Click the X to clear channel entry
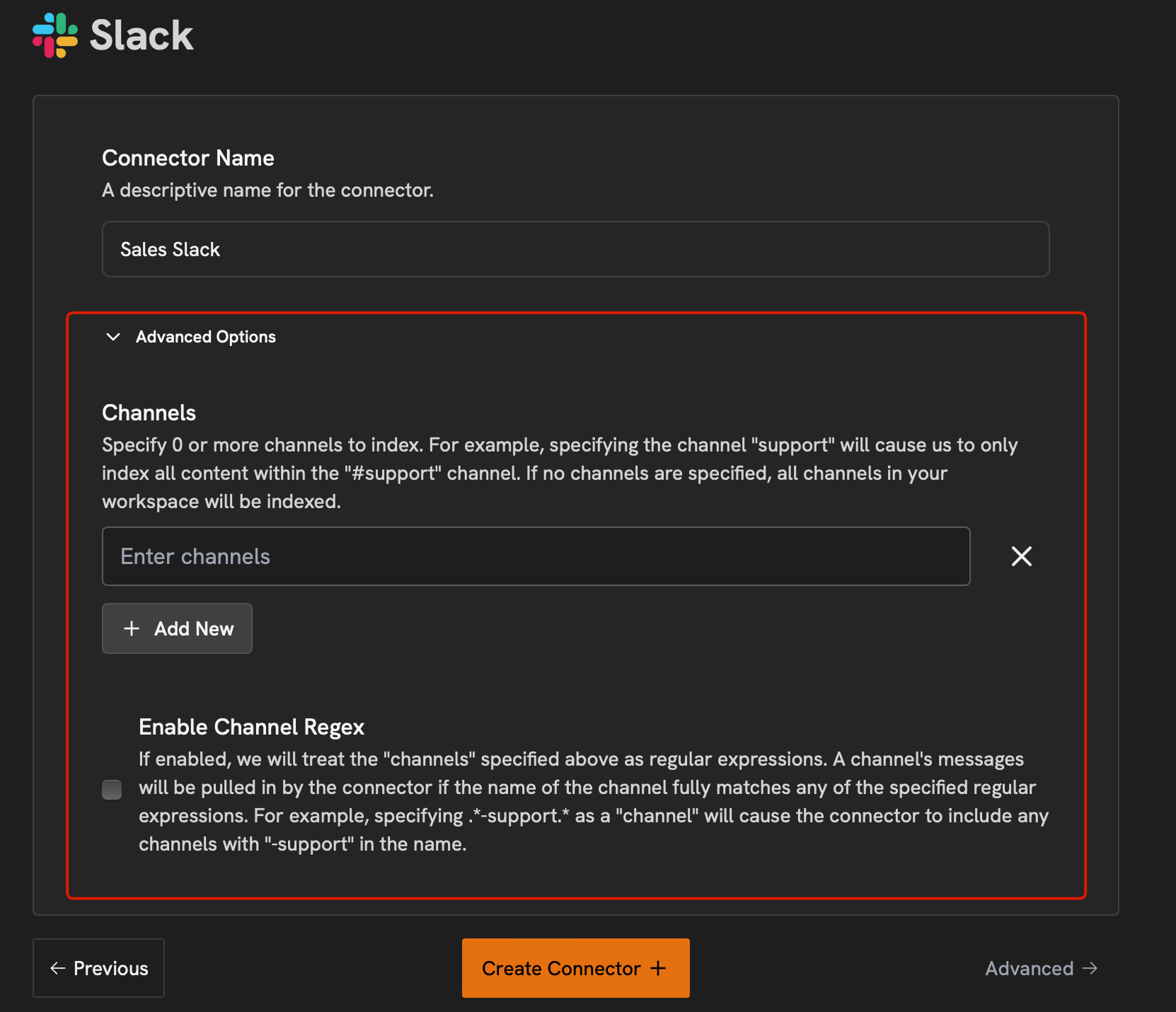 (1021, 556)
